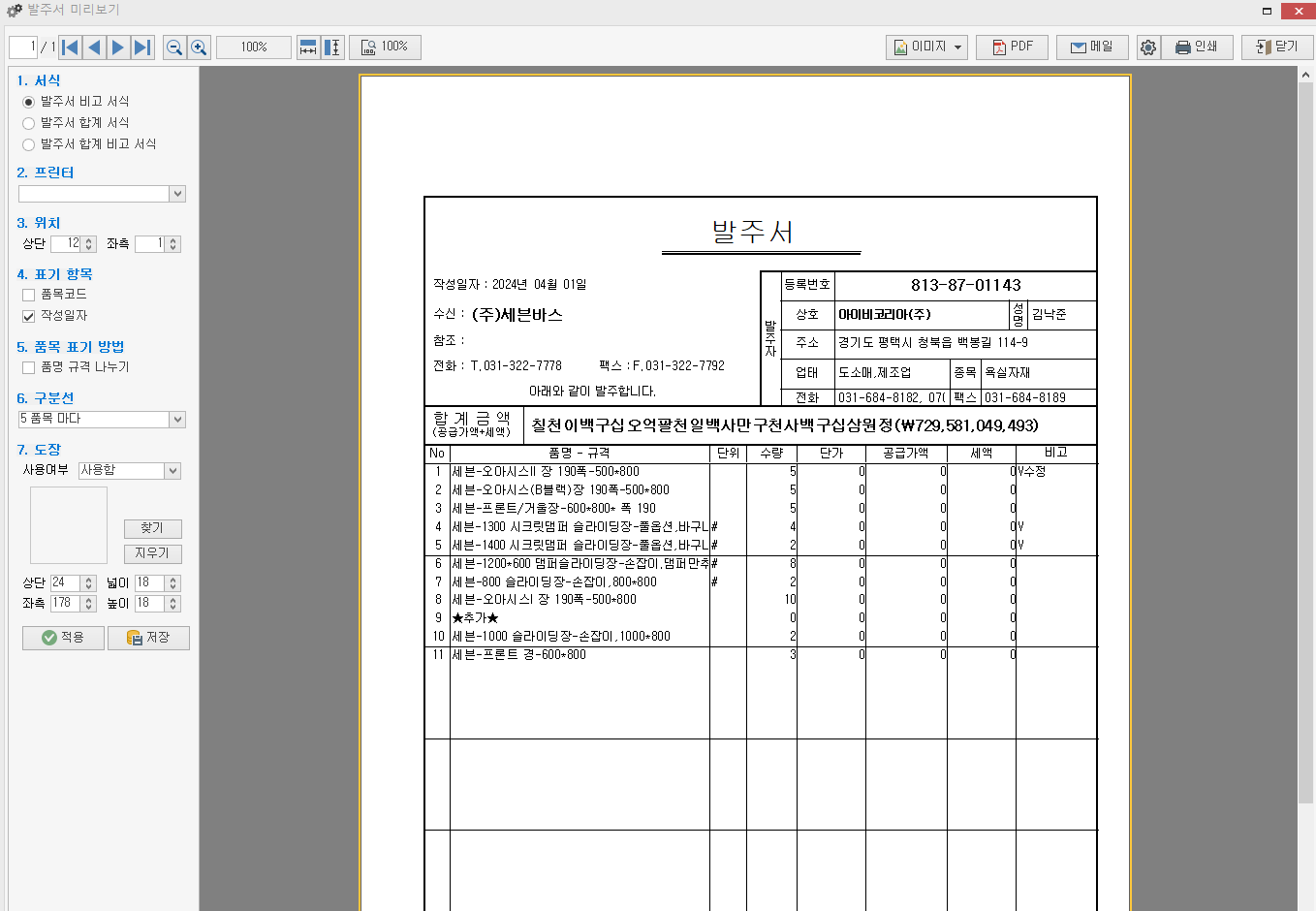
Task: Adjust the 좌측 position spinner
Action: click(x=173, y=243)
